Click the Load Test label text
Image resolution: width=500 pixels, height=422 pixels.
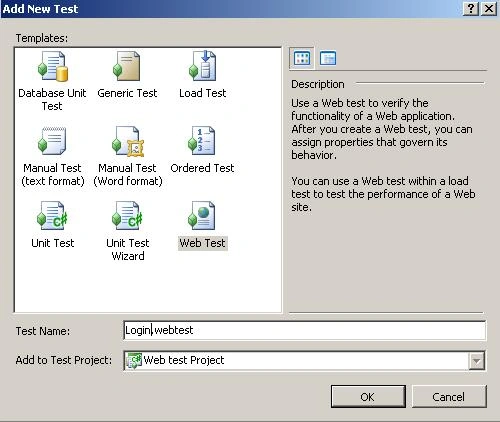point(202,93)
